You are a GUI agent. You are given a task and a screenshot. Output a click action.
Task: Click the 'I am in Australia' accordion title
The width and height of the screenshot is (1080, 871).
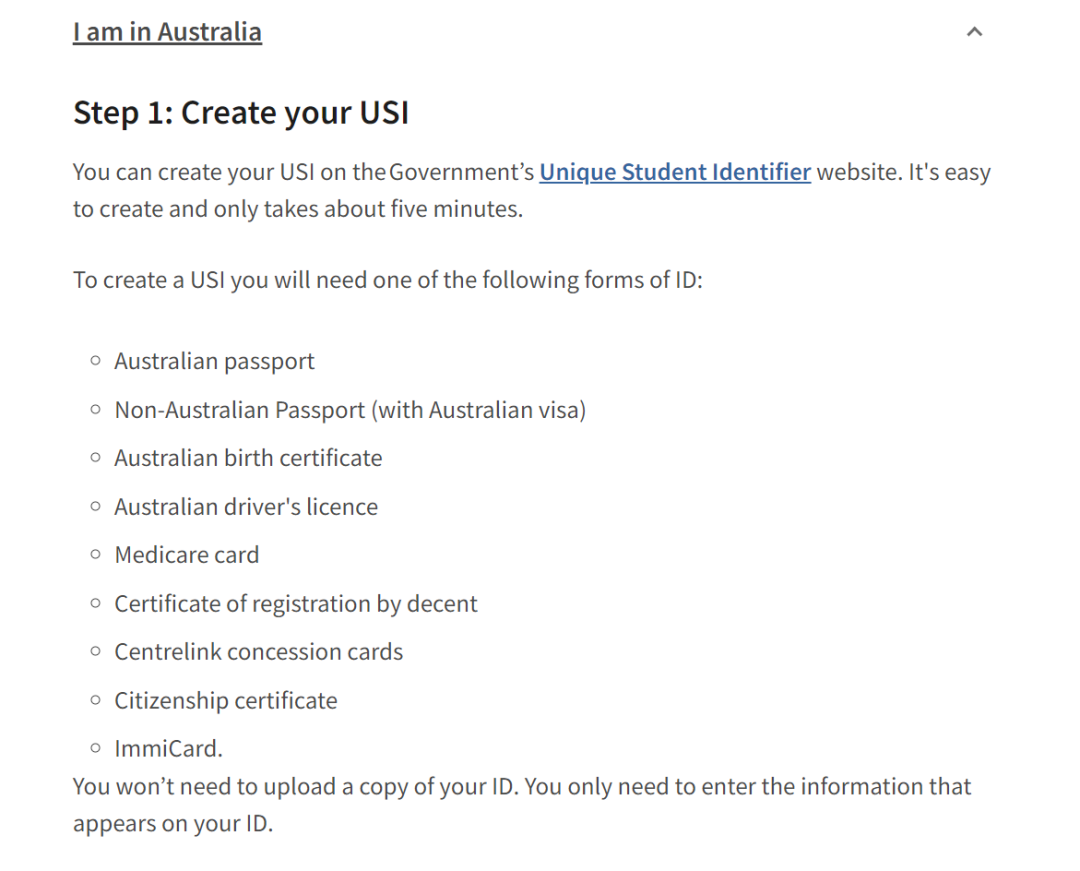167,32
